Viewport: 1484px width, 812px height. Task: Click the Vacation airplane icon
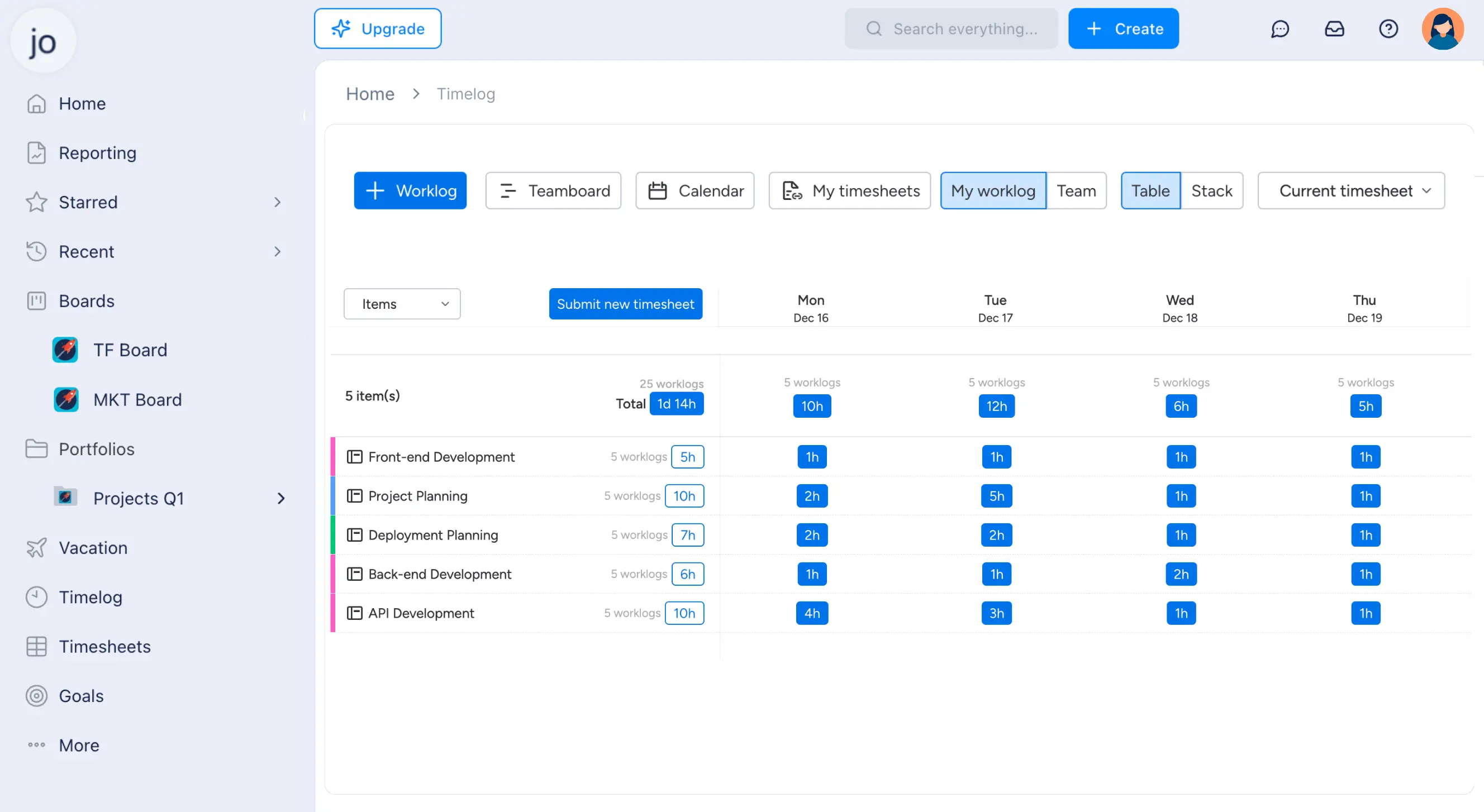click(36, 548)
